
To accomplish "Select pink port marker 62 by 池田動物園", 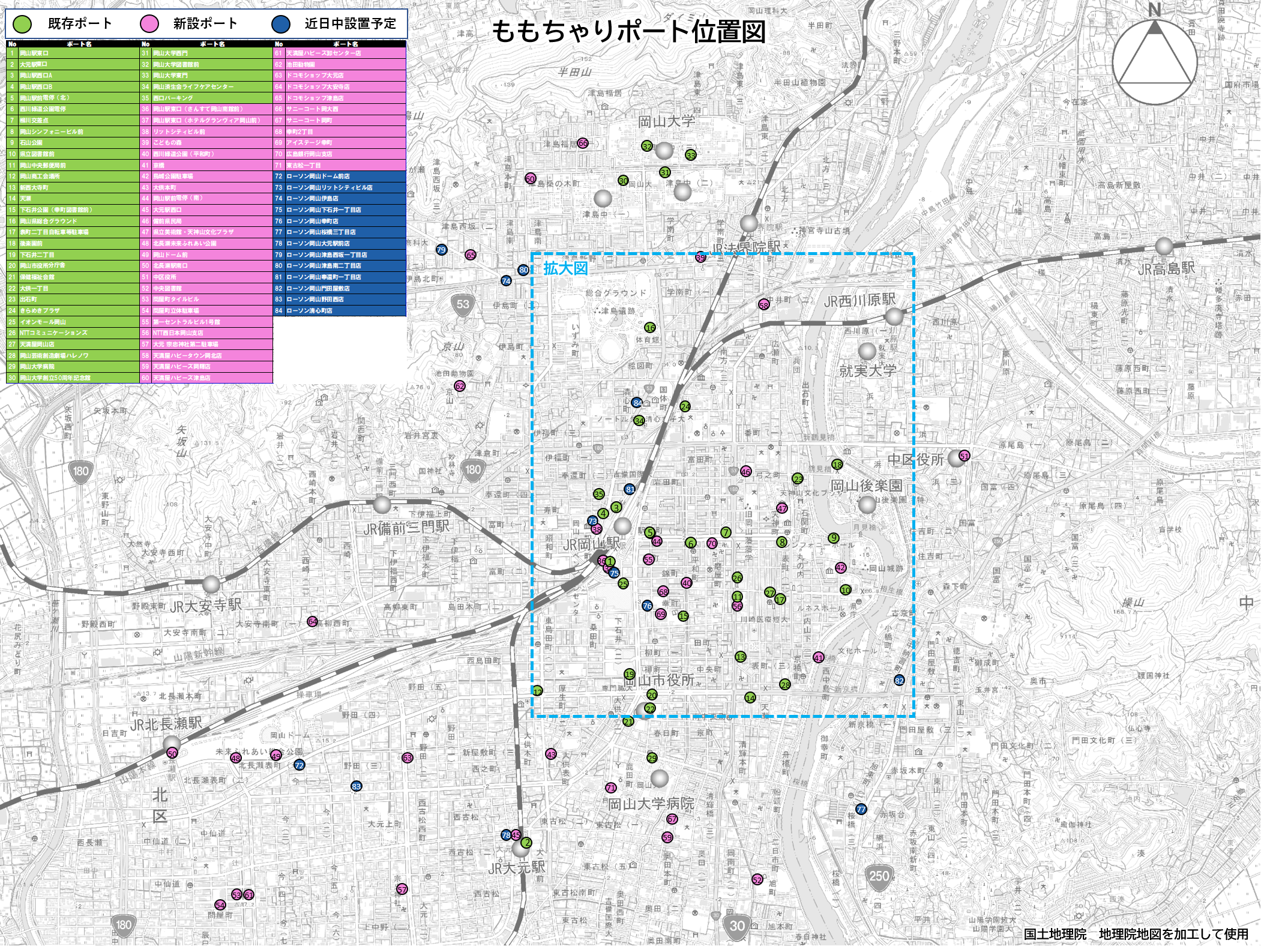I will tap(460, 386).
